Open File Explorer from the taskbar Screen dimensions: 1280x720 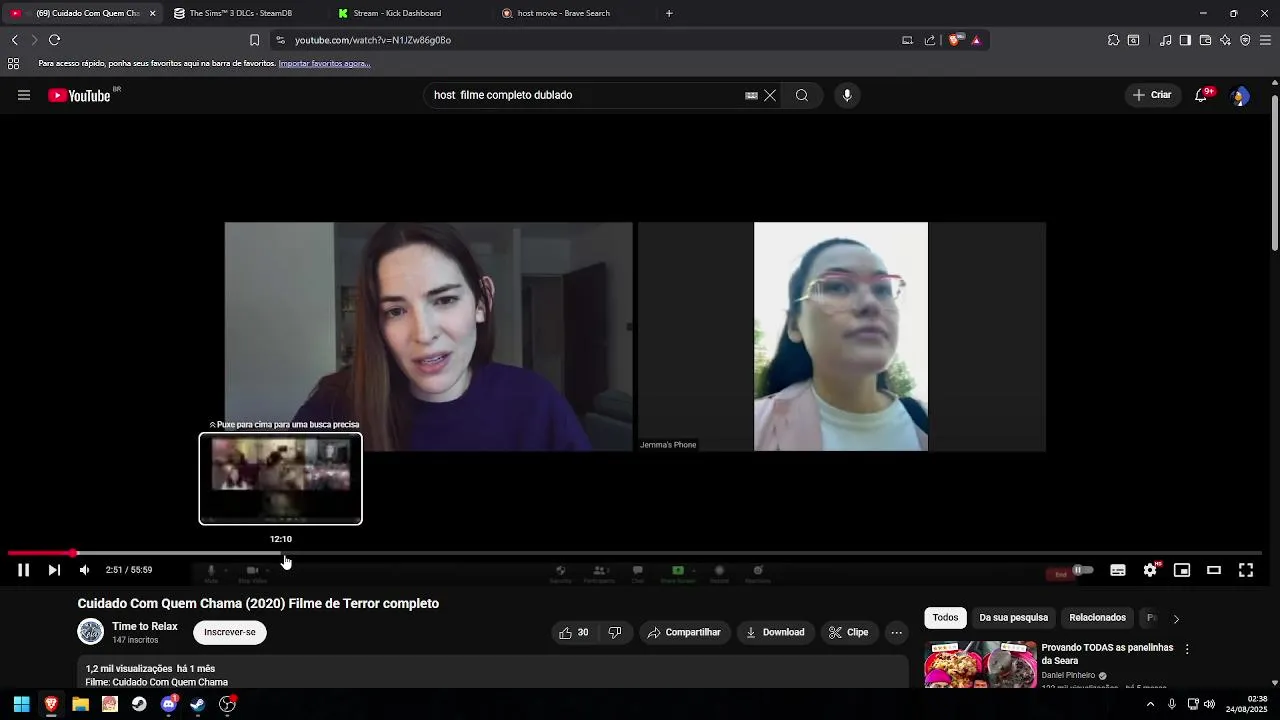tap(80, 704)
